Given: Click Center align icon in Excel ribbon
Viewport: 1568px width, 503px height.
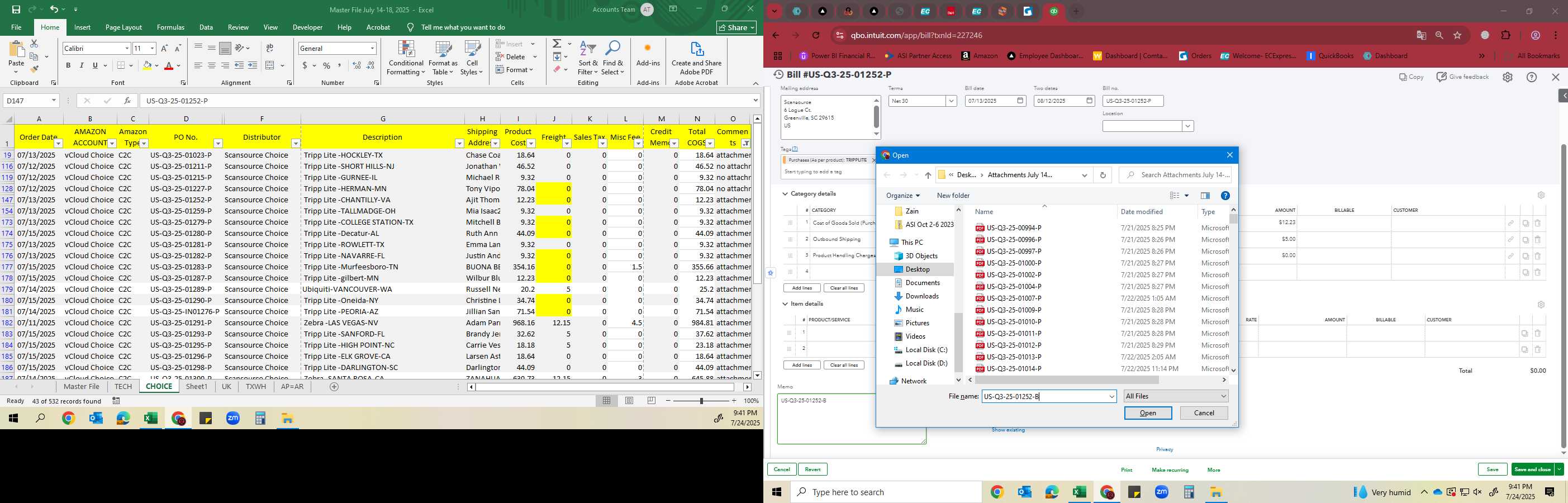Looking at the screenshot, I should (x=211, y=65).
